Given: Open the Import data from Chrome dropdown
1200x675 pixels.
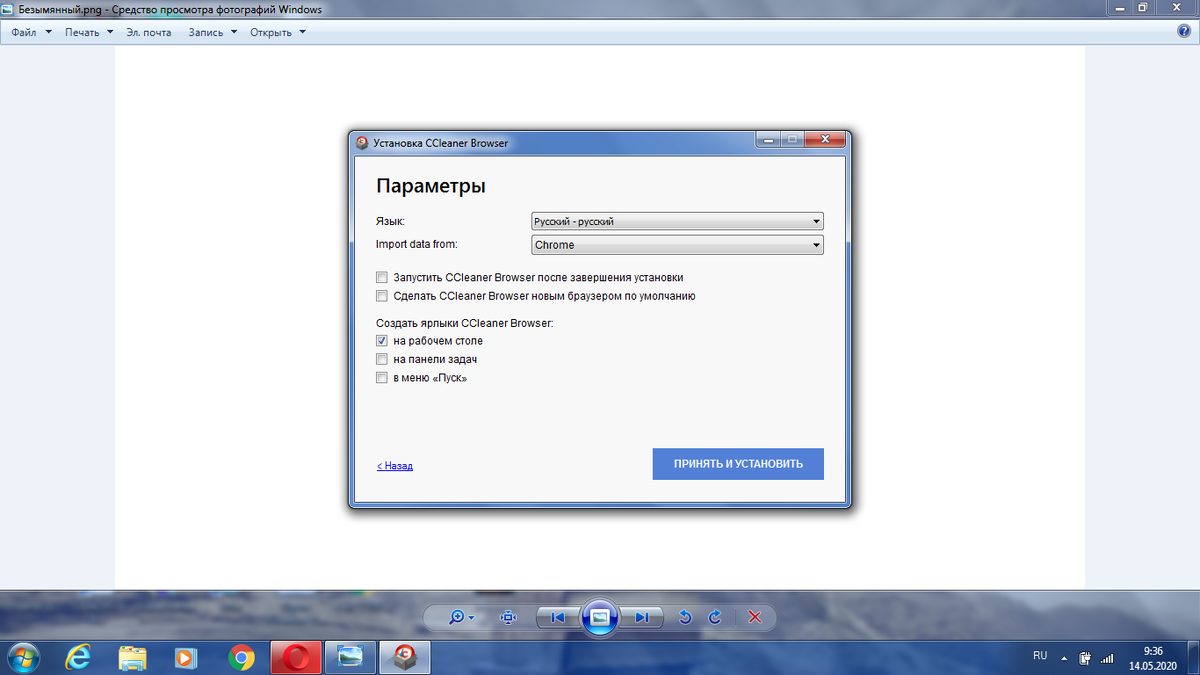Looking at the screenshot, I should 677,244.
